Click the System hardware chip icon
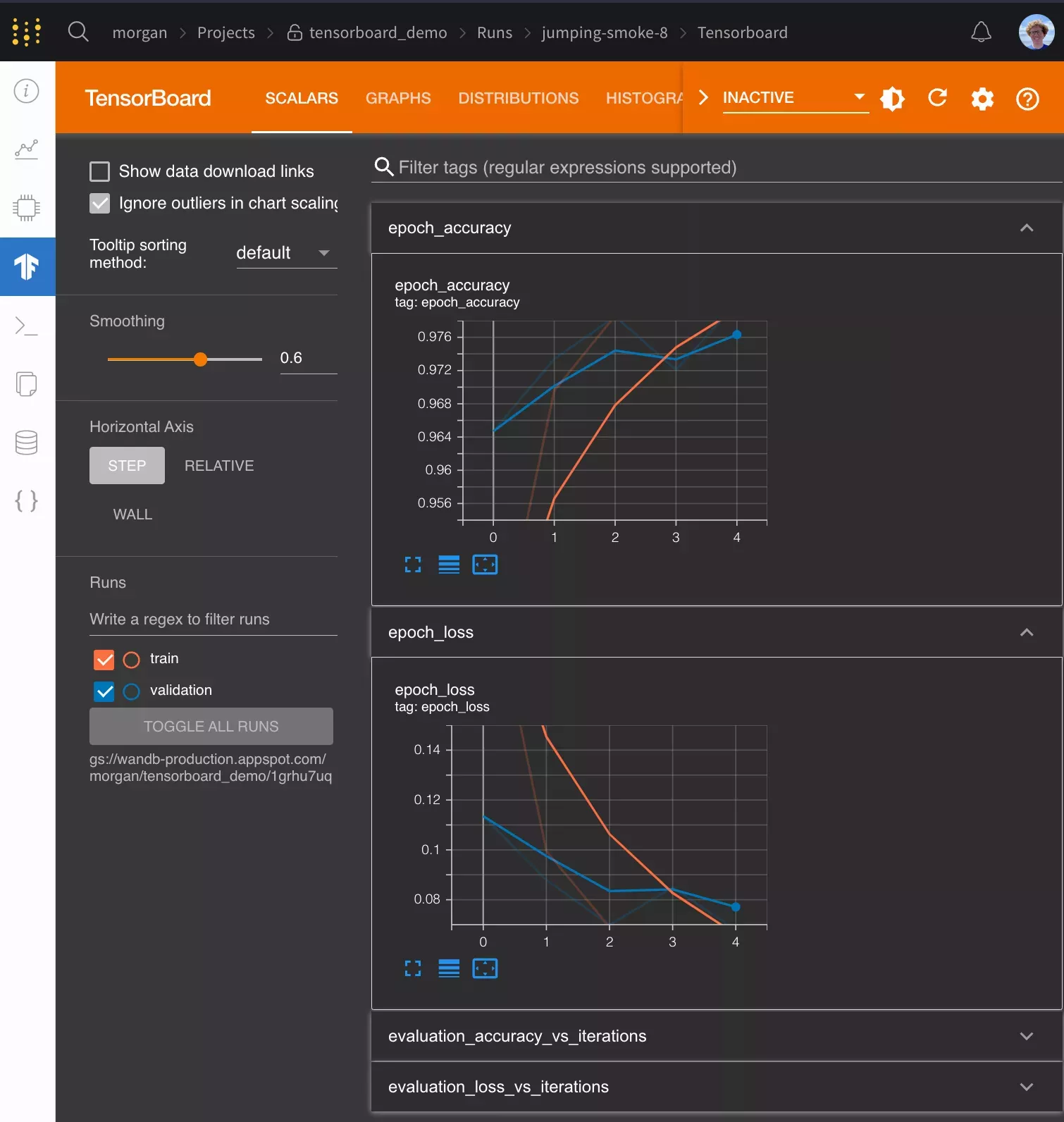Screen dimensions: 1064x1122 [x=27, y=208]
